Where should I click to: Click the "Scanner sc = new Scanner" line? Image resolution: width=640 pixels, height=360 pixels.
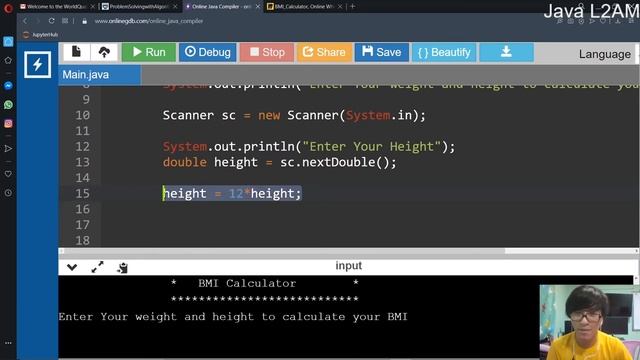tap(294, 116)
